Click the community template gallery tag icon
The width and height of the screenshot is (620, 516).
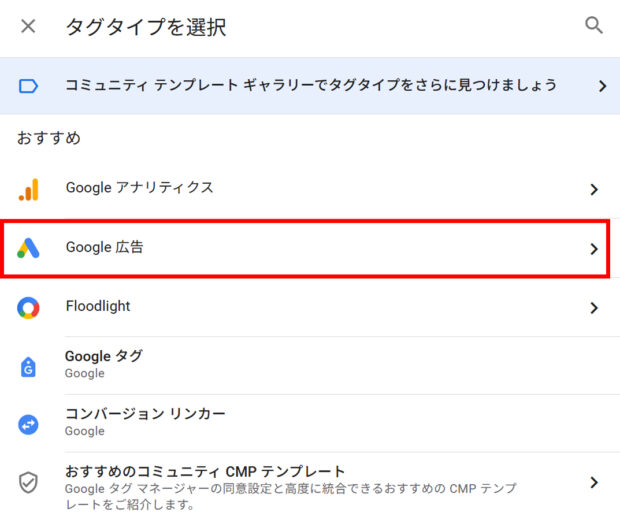[28, 86]
